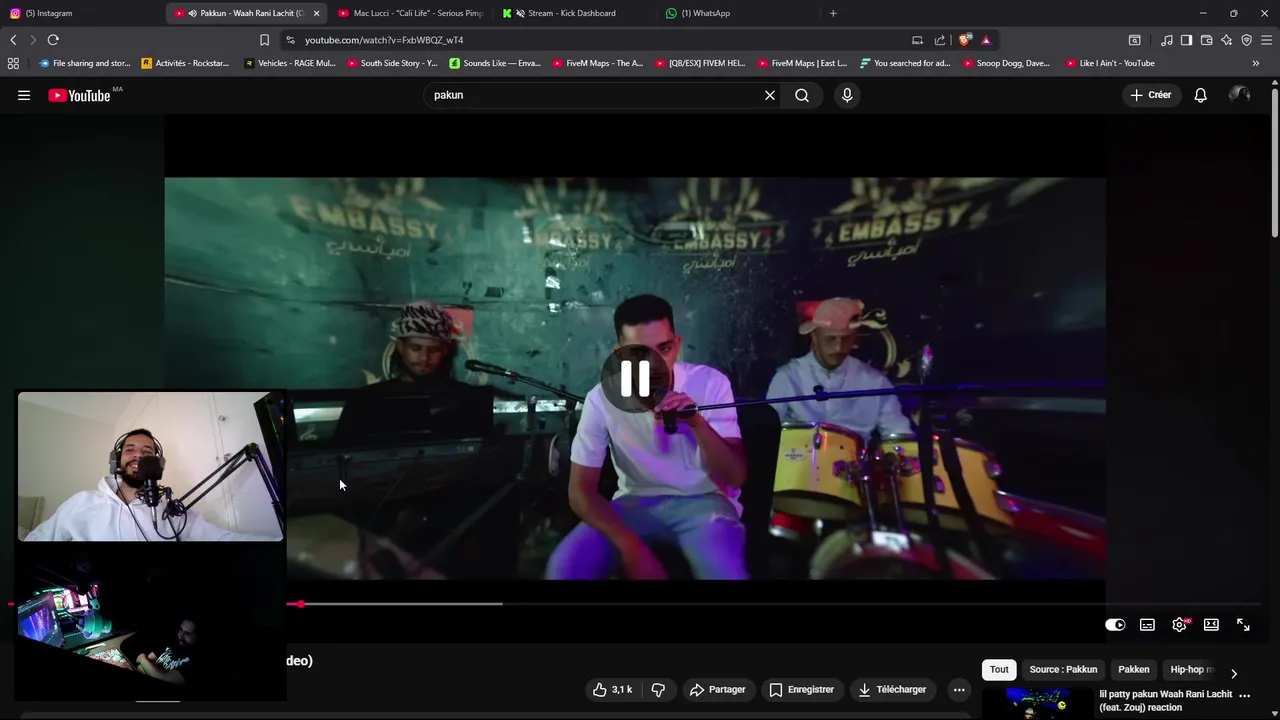Start voice search with microphone icon
The width and height of the screenshot is (1280, 720).
coord(847,95)
